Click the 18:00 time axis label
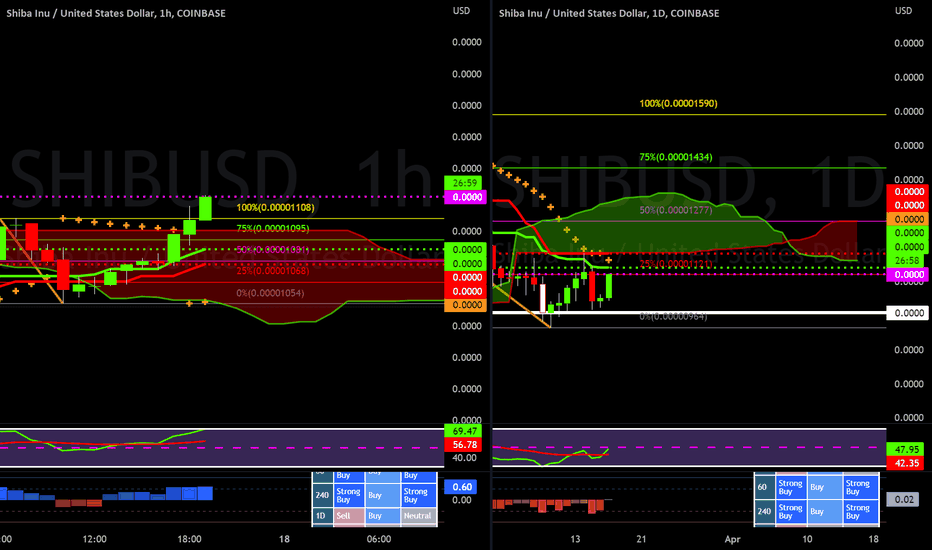The image size is (932, 550). pyautogui.click(x=190, y=539)
